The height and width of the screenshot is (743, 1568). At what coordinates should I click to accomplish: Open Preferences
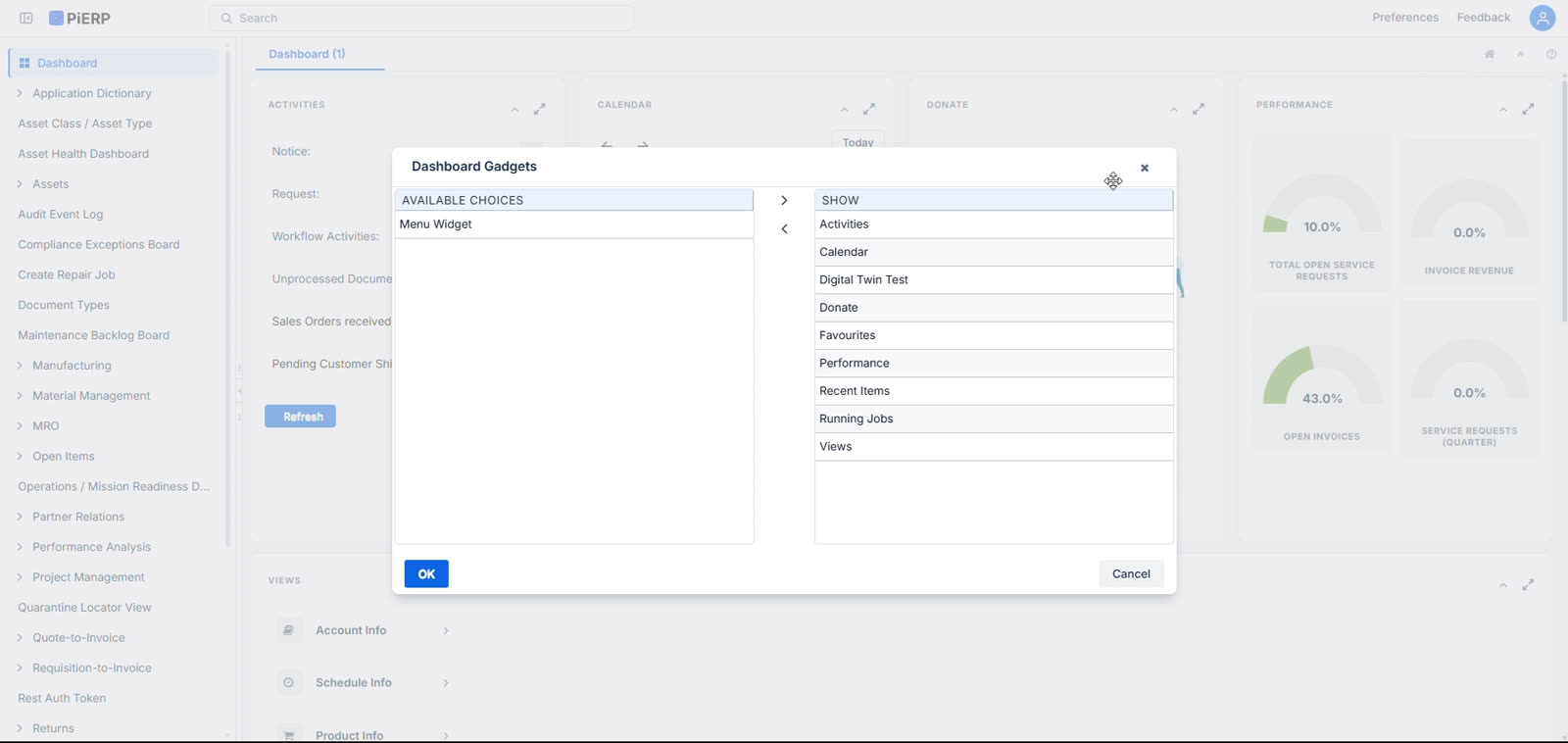point(1405,18)
